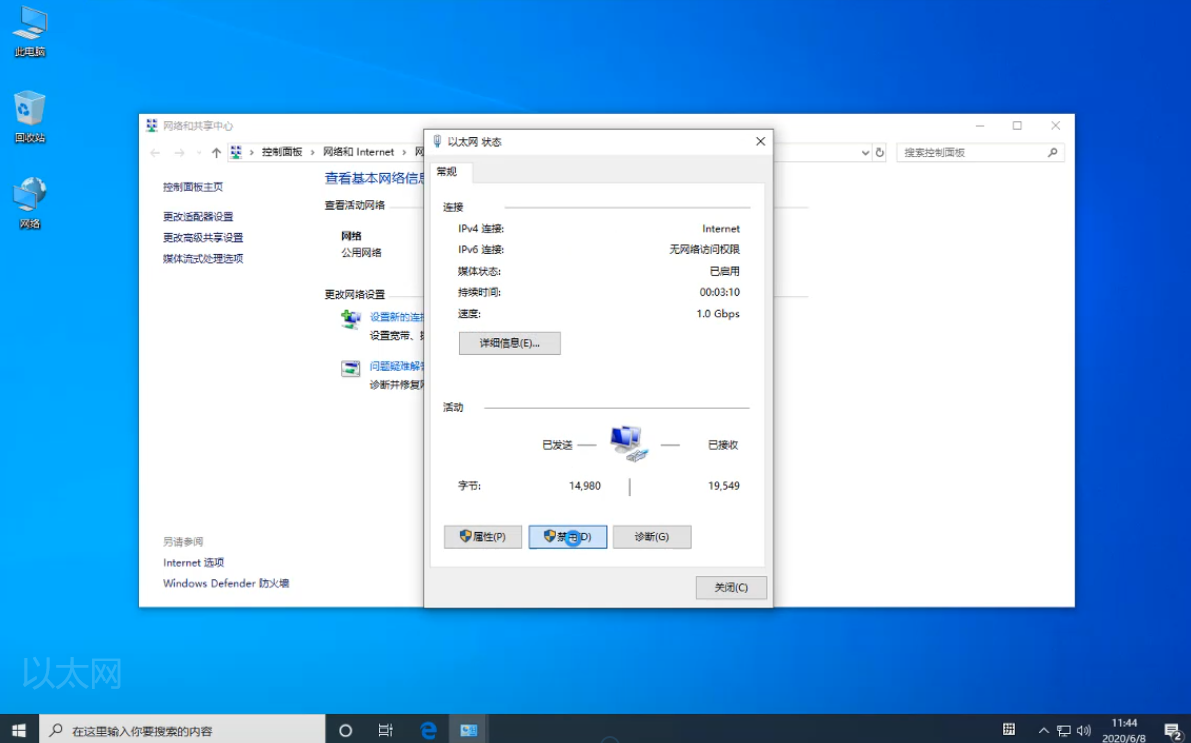This screenshot has width=1191, height=743.
Task: Switch to the 常规 tab in Ethernet Status
Action: pos(446,172)
